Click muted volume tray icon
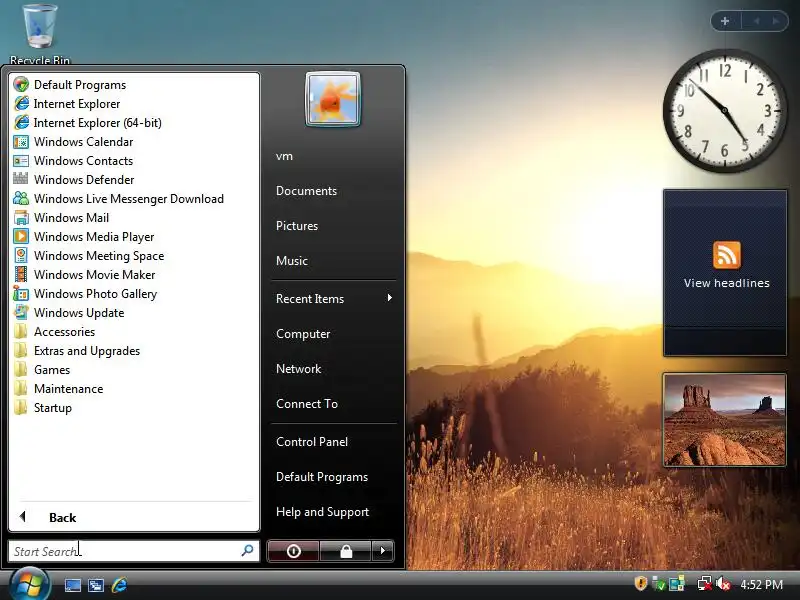Screen dimensions: 800x600 point(723,583)
